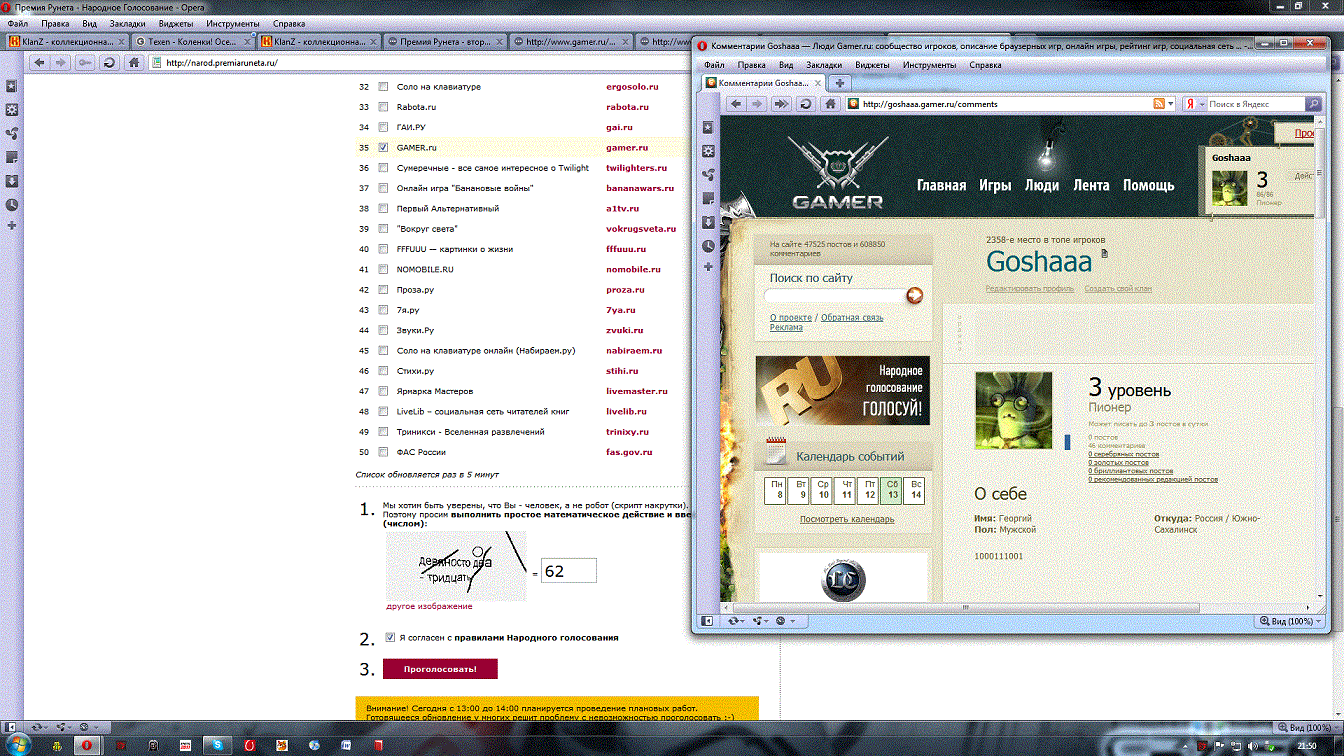
Task: Open Widgets gear icon in left Opera sidebar
Action: [12, 110]
